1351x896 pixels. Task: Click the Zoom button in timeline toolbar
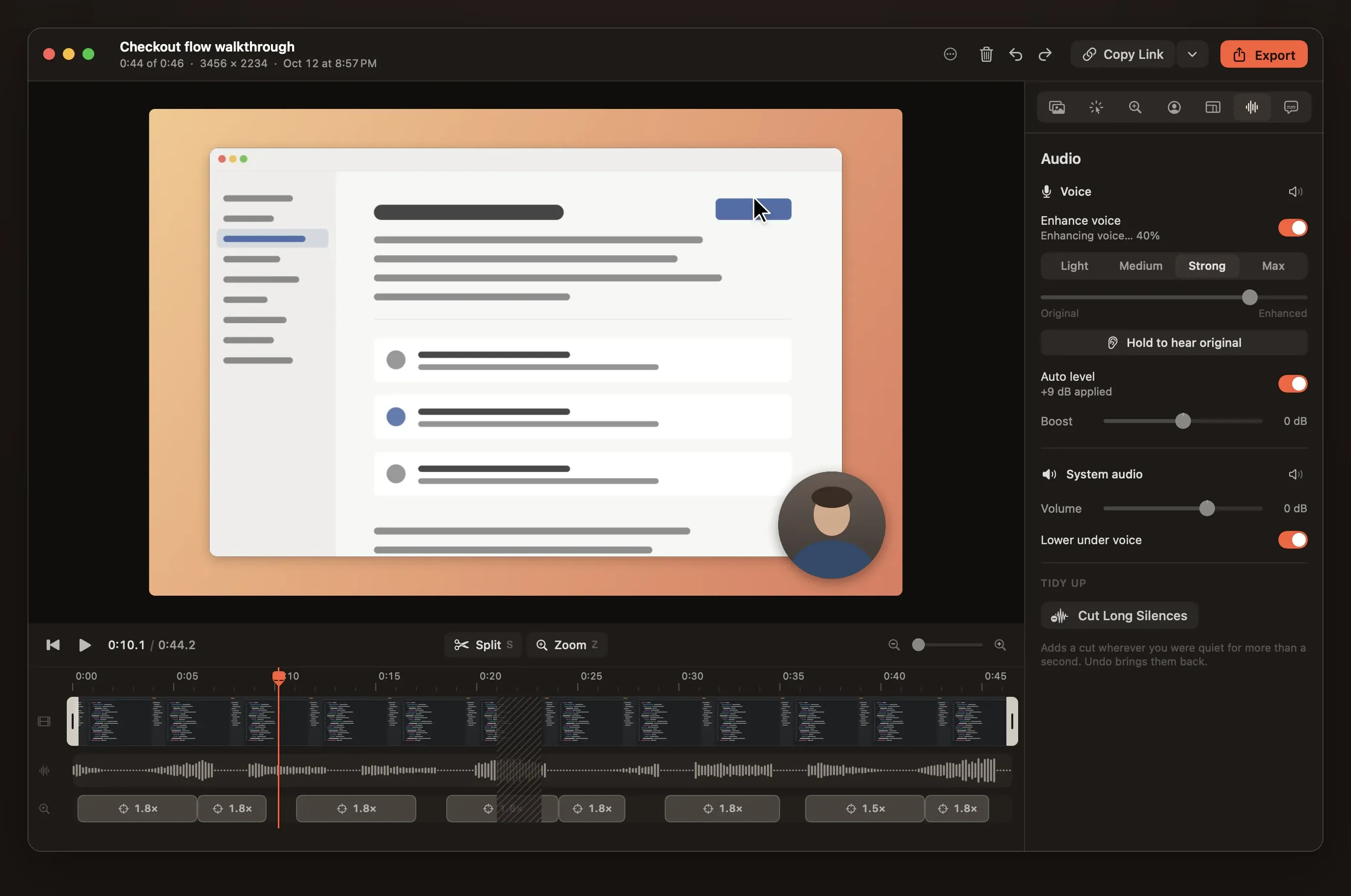point(567,645)
